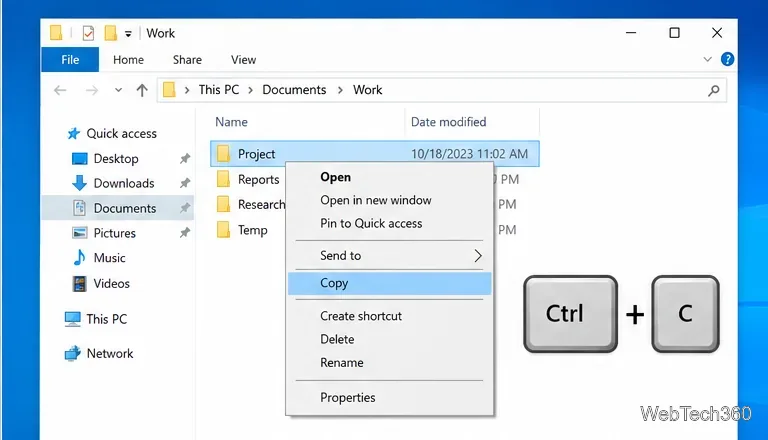Go forward with the right arrow
768x440 pixels.
tap(92, 90)
